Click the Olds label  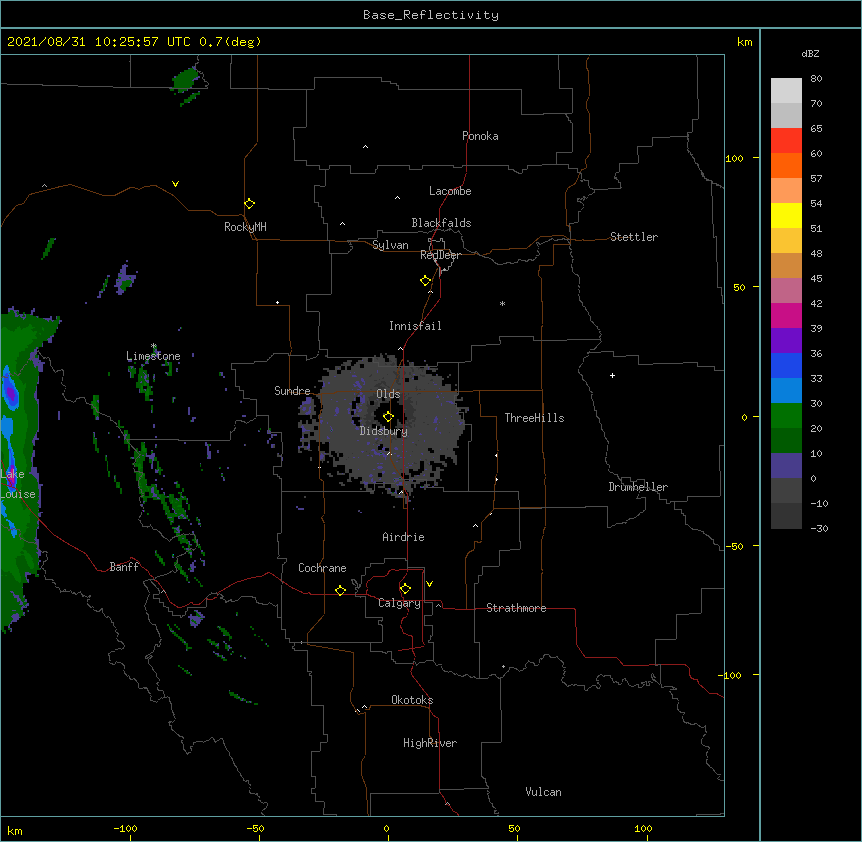point(388,394)
